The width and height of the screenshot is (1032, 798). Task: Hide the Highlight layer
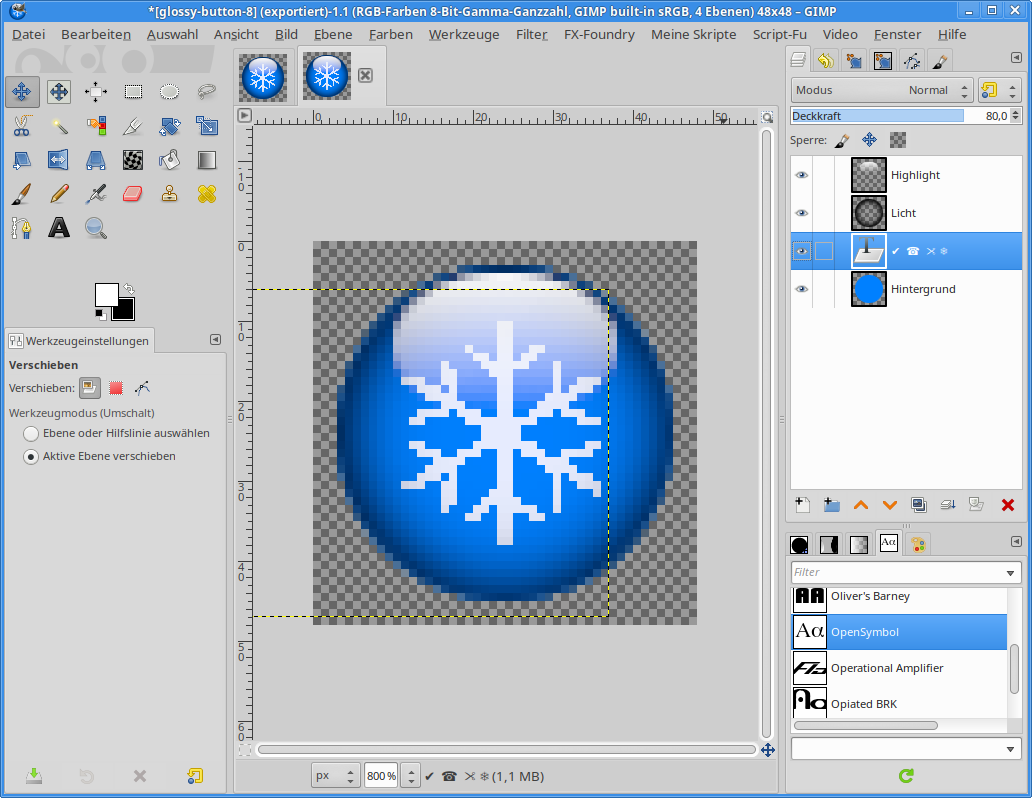pyautogui.click(x=801, y=175)
